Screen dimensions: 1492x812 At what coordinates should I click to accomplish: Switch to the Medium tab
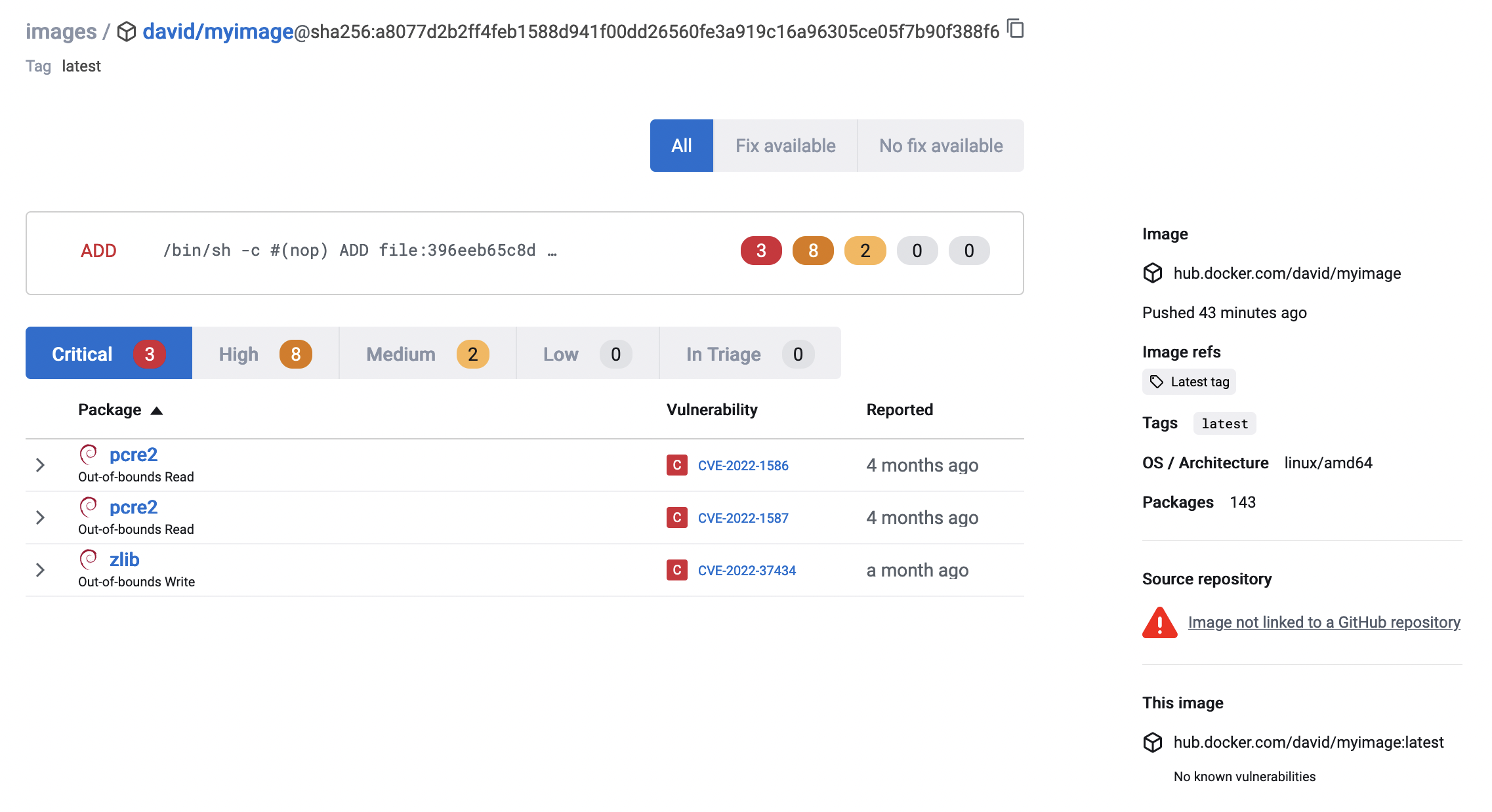[x=428, y=354]
